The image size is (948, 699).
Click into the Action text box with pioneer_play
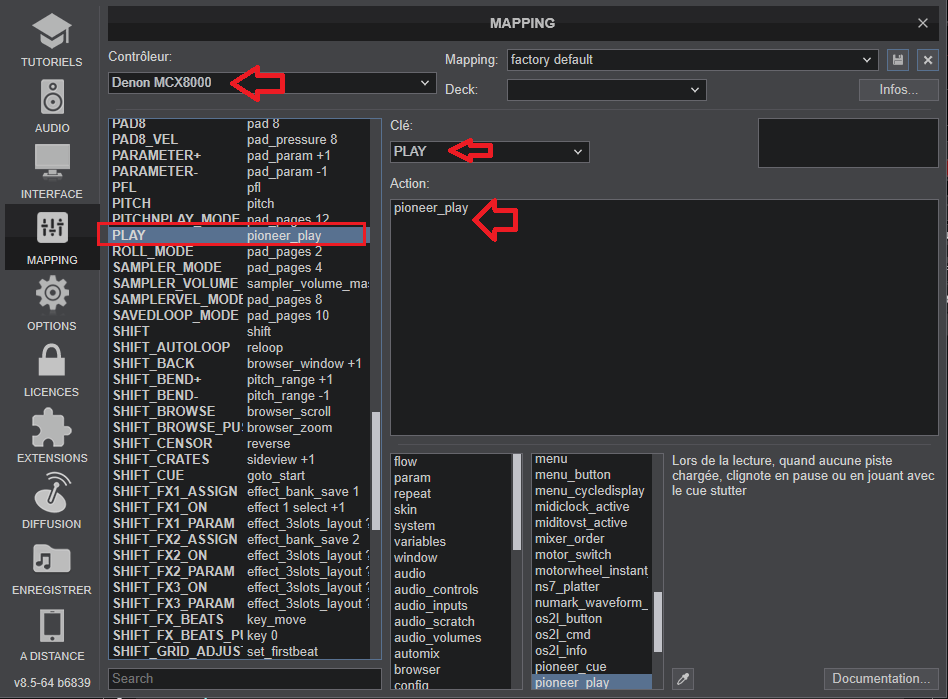pyautogui.click(x=664, y=317)
